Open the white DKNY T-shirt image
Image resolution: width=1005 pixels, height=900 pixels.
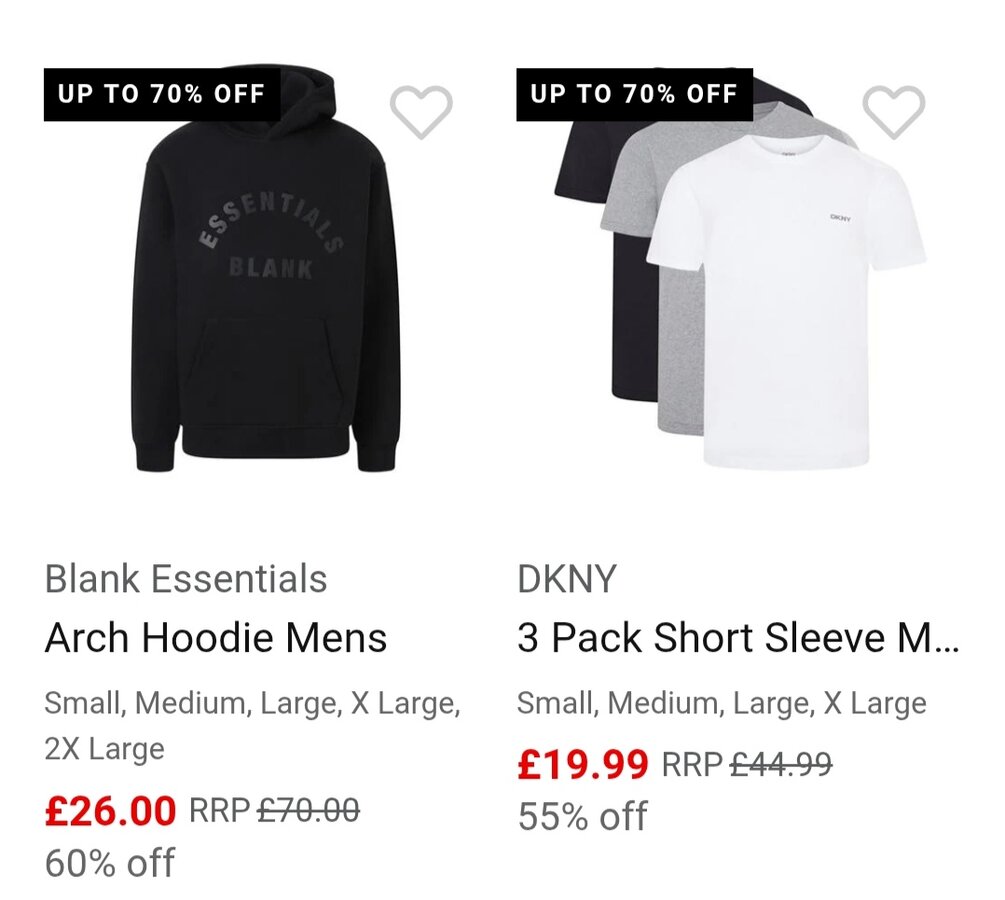coord(790,300)
